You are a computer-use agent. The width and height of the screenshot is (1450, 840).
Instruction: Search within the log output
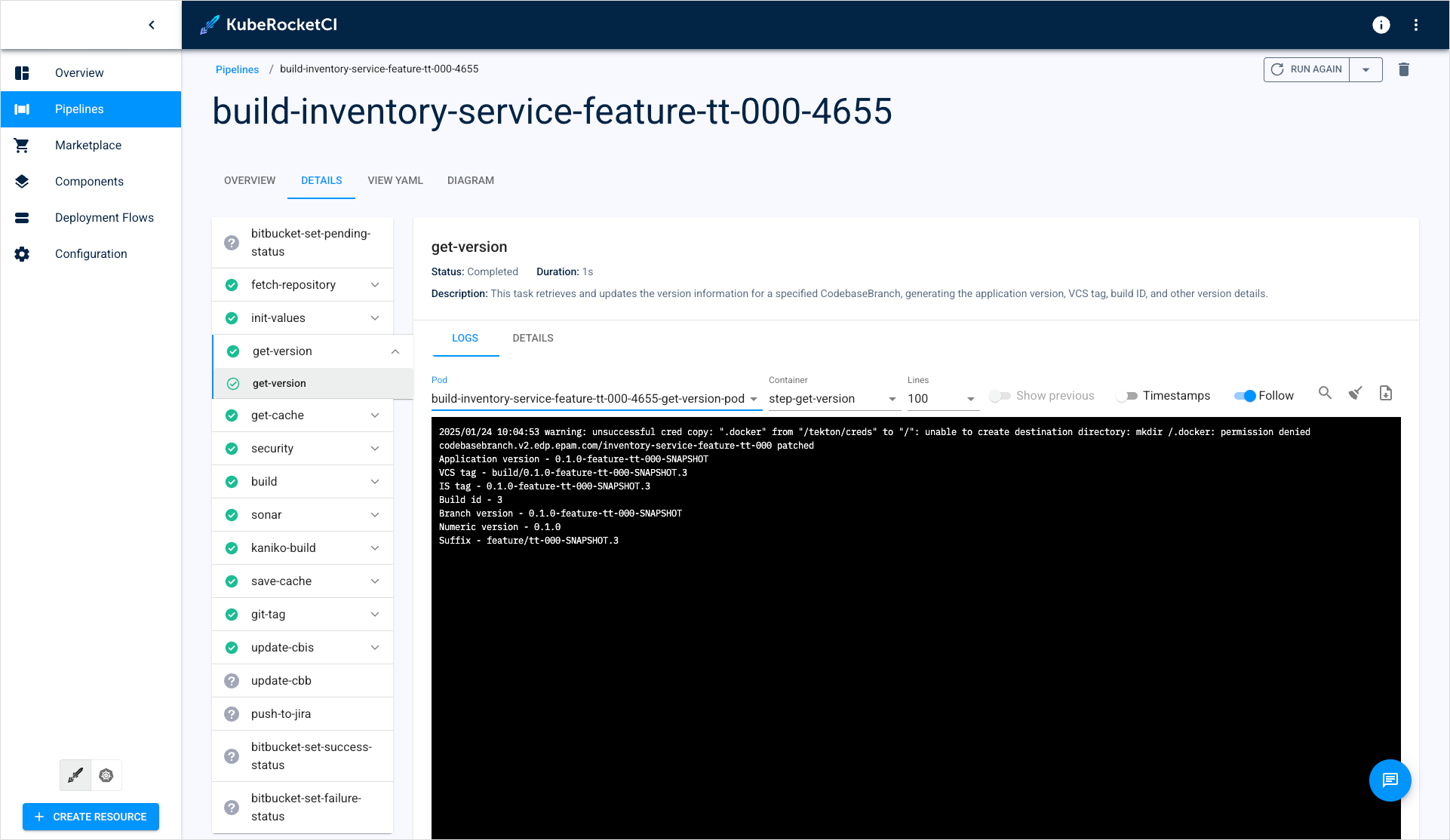tap(1326, 393)
